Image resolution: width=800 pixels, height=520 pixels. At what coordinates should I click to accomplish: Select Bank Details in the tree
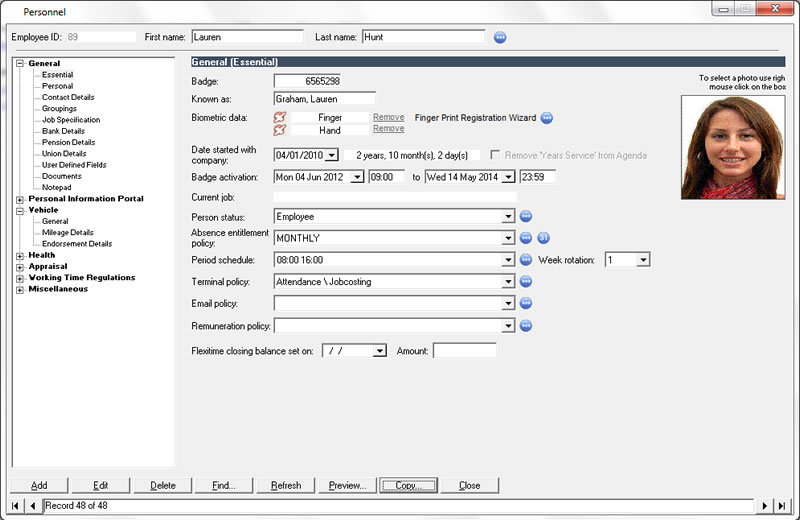click(x=63, y=131)
